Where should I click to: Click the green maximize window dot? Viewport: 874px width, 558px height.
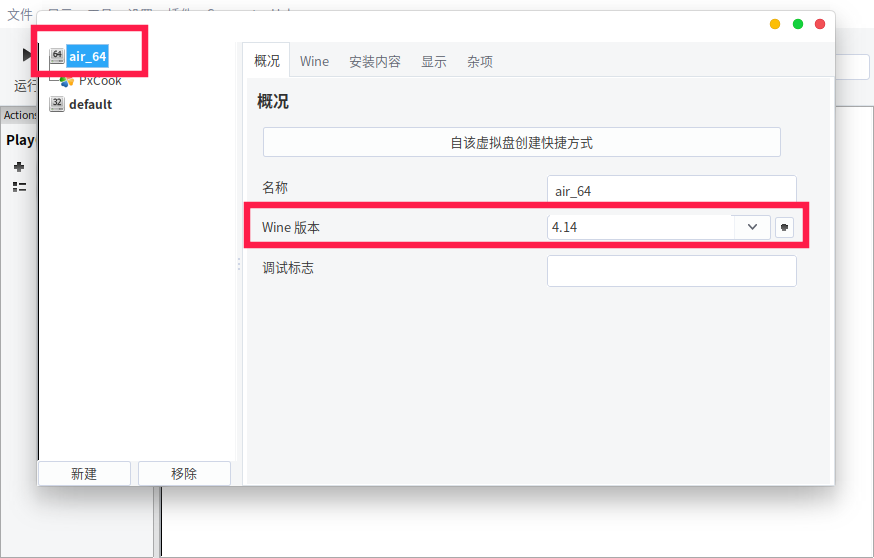[x=798, y=24]
